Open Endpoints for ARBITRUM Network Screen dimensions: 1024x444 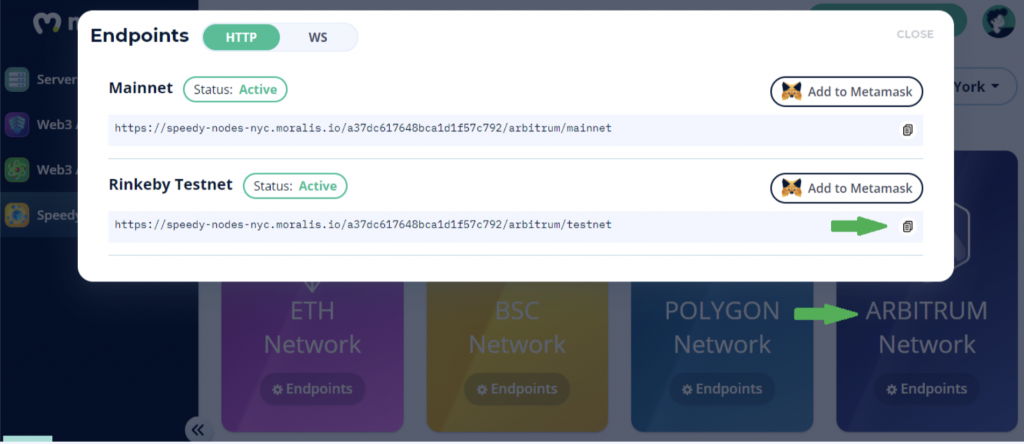927,389
